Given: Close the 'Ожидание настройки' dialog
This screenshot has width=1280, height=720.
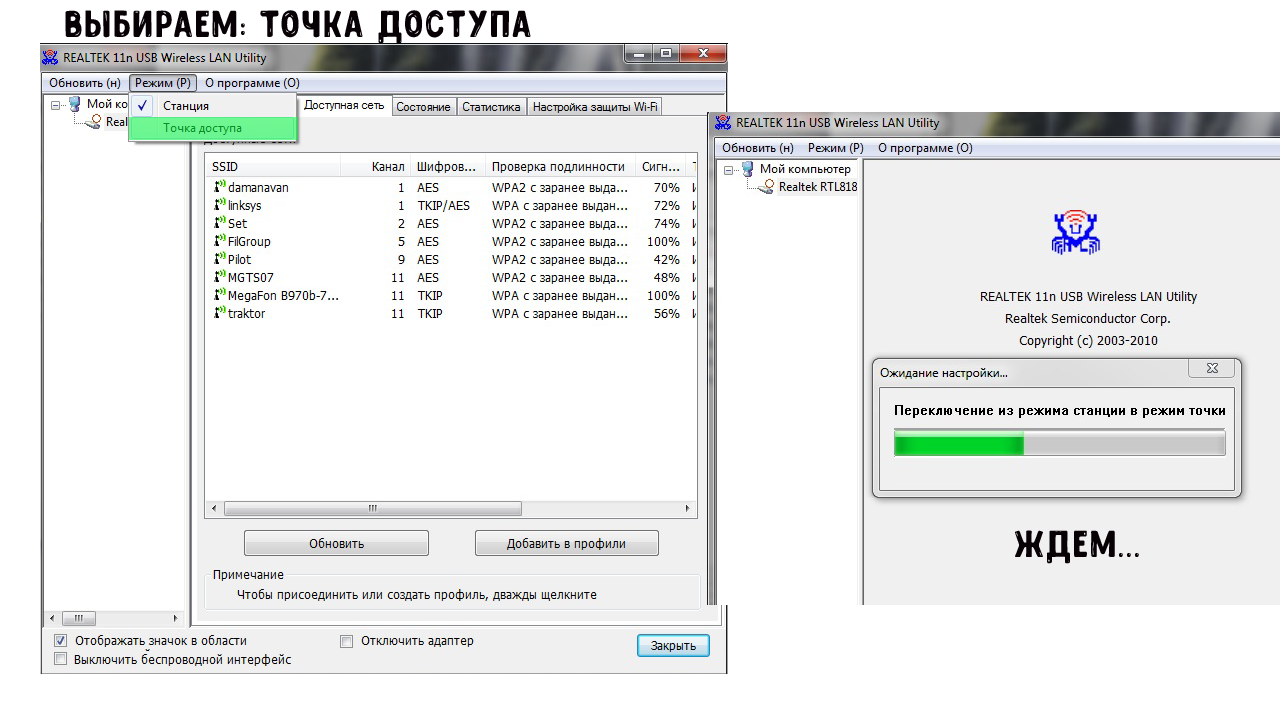Looking at the screenshot, I should click(x=1211, y=368).
